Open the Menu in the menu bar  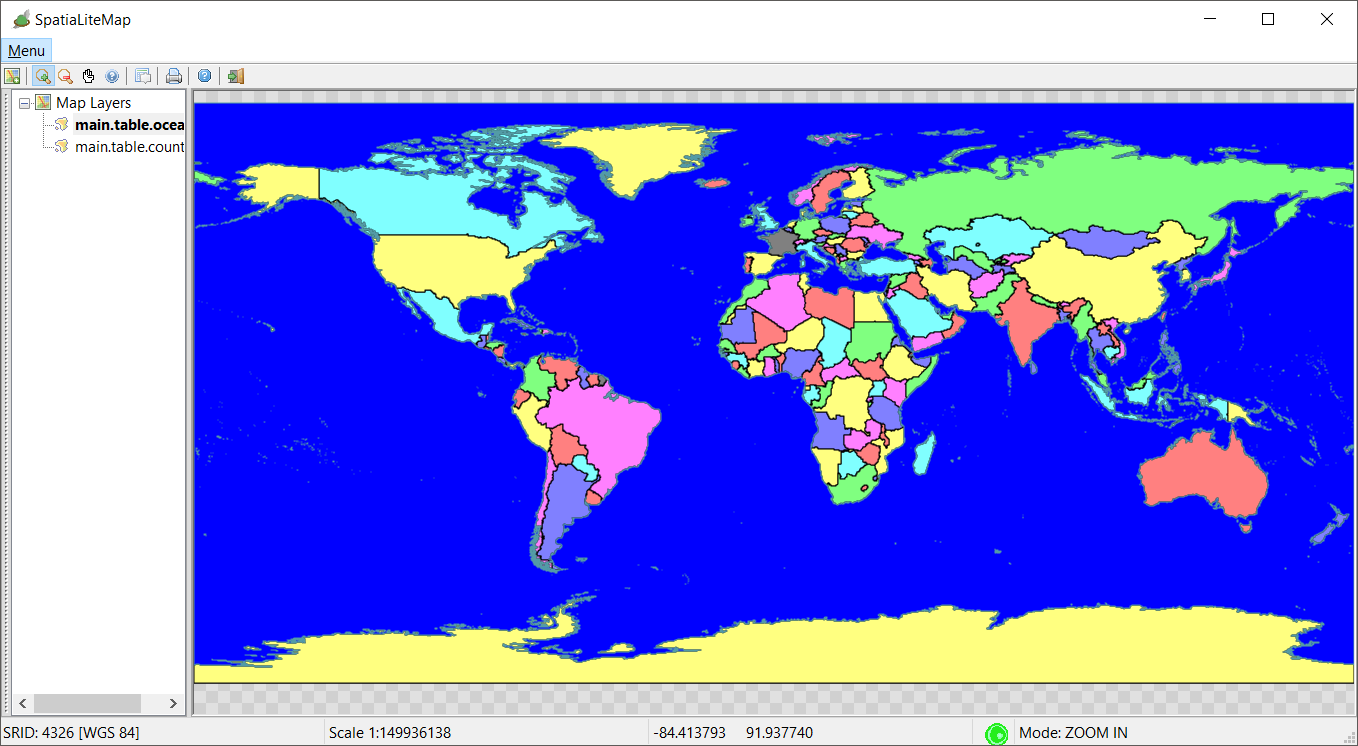coord(26,51)
